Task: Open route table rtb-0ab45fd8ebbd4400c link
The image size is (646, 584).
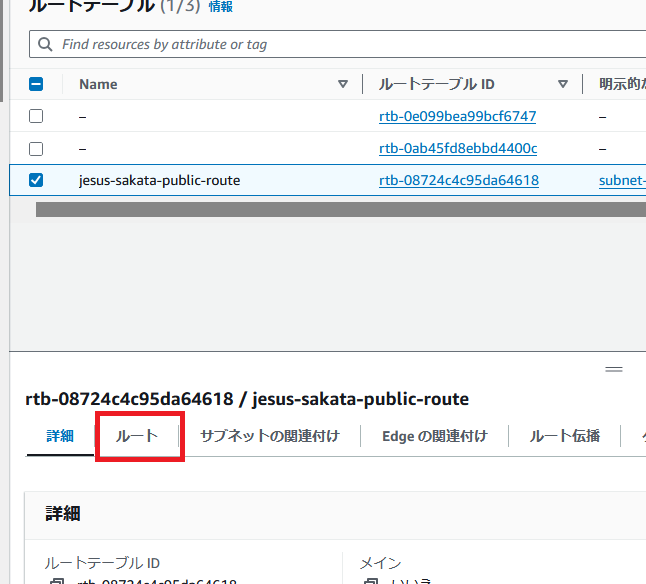Action: [x=458, y=148]
